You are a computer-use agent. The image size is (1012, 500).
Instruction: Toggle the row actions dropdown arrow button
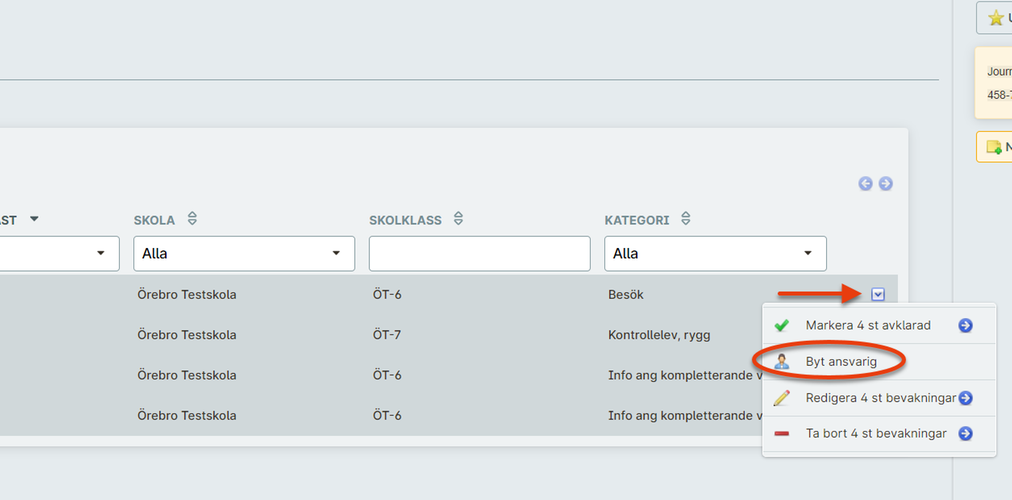tap(878, 295)
